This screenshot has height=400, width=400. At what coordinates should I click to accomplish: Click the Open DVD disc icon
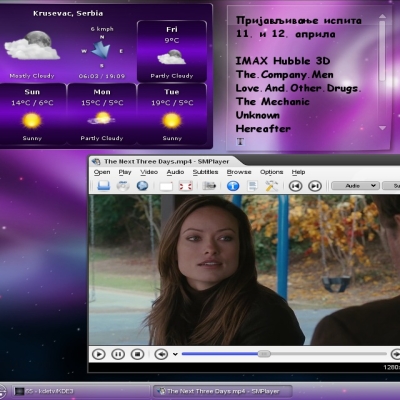pos(123,185)
